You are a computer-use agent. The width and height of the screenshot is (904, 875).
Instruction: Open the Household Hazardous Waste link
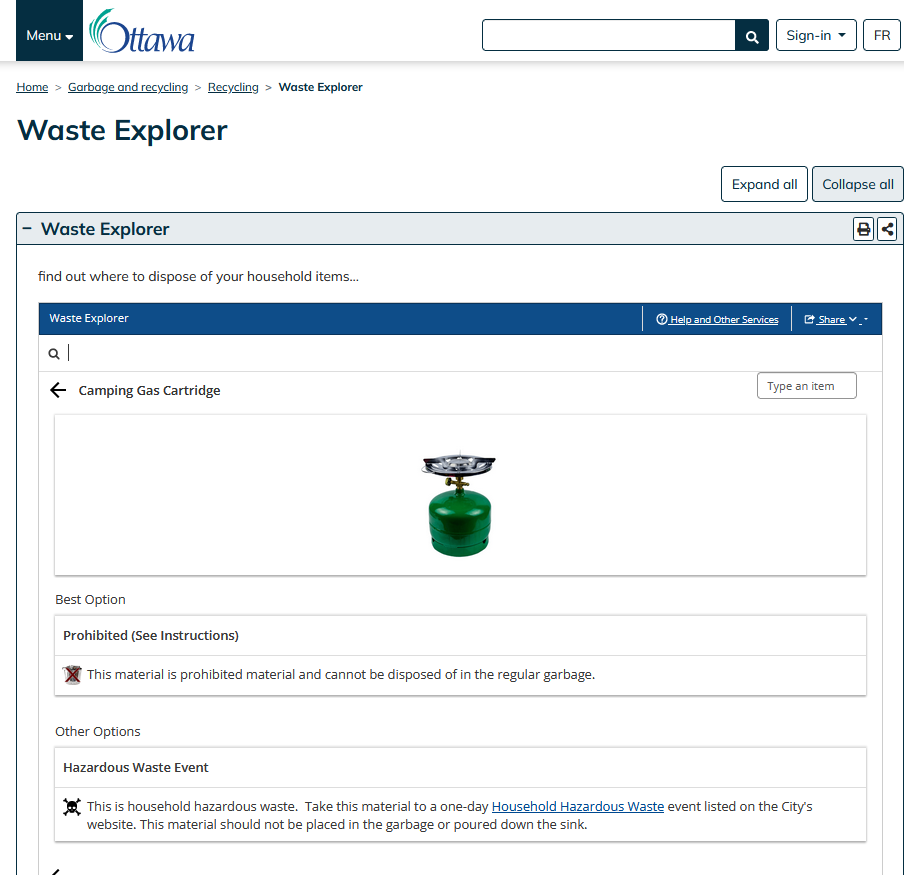coord(578,806)
